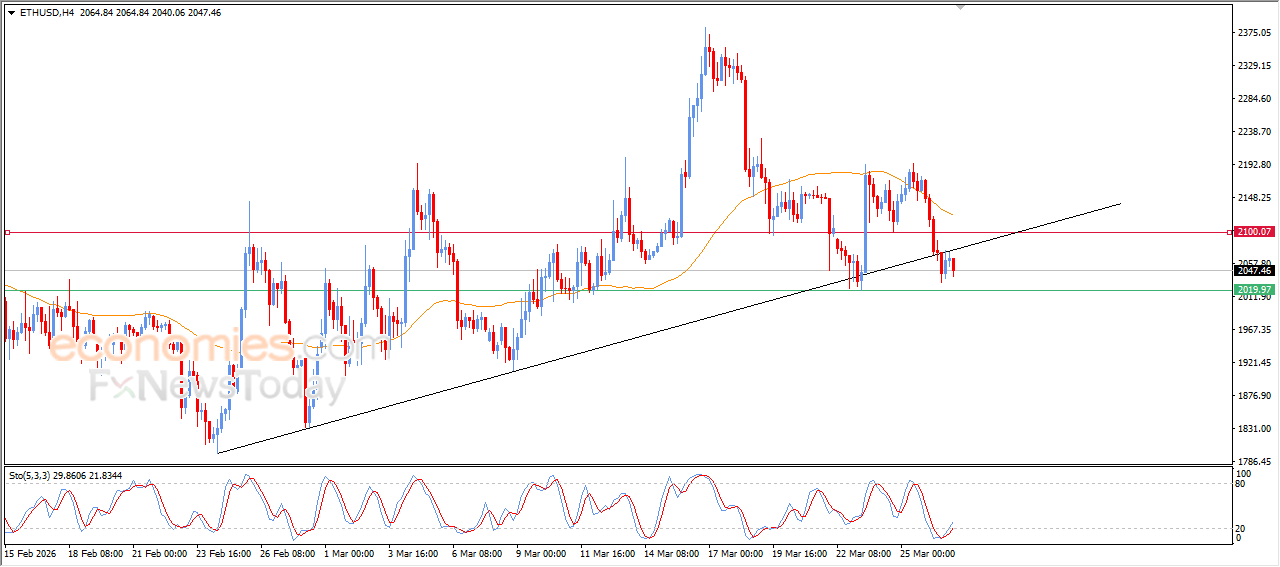This screenshot has width=1280, height=567.
Task: Click the 2192.80 price scale label
Action: click(1254, 165)
